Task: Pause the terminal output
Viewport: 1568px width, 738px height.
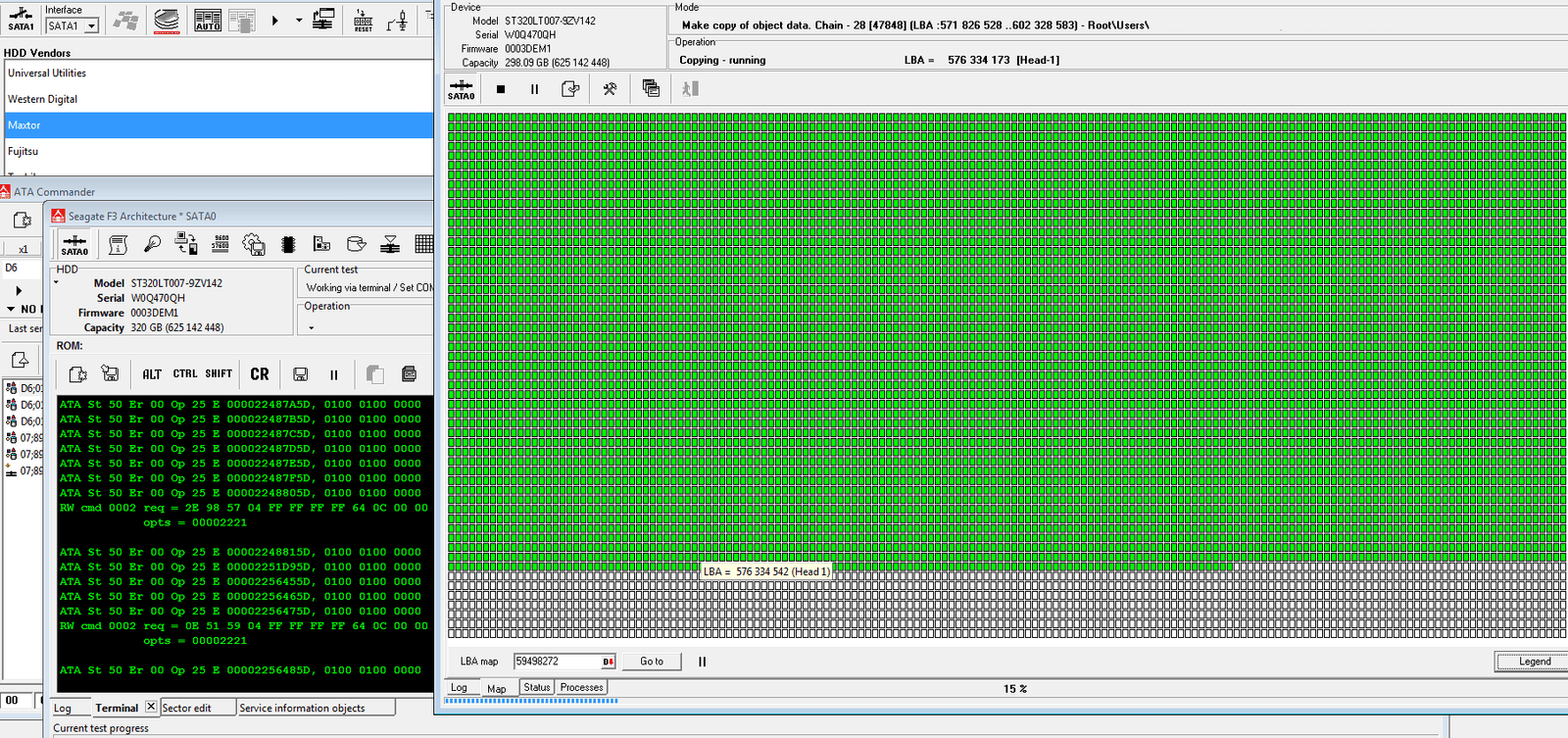Action: coord(334,374)
